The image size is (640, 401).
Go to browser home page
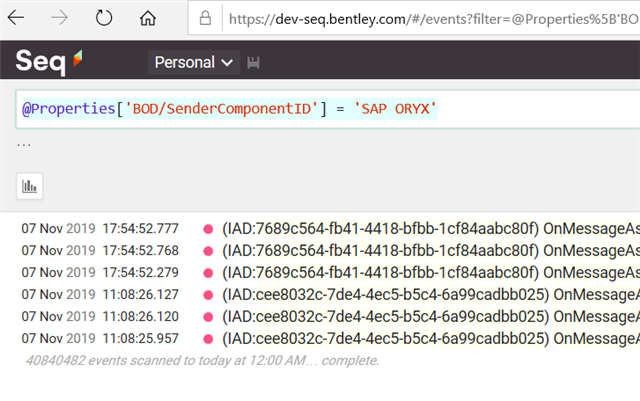(148, 18)
